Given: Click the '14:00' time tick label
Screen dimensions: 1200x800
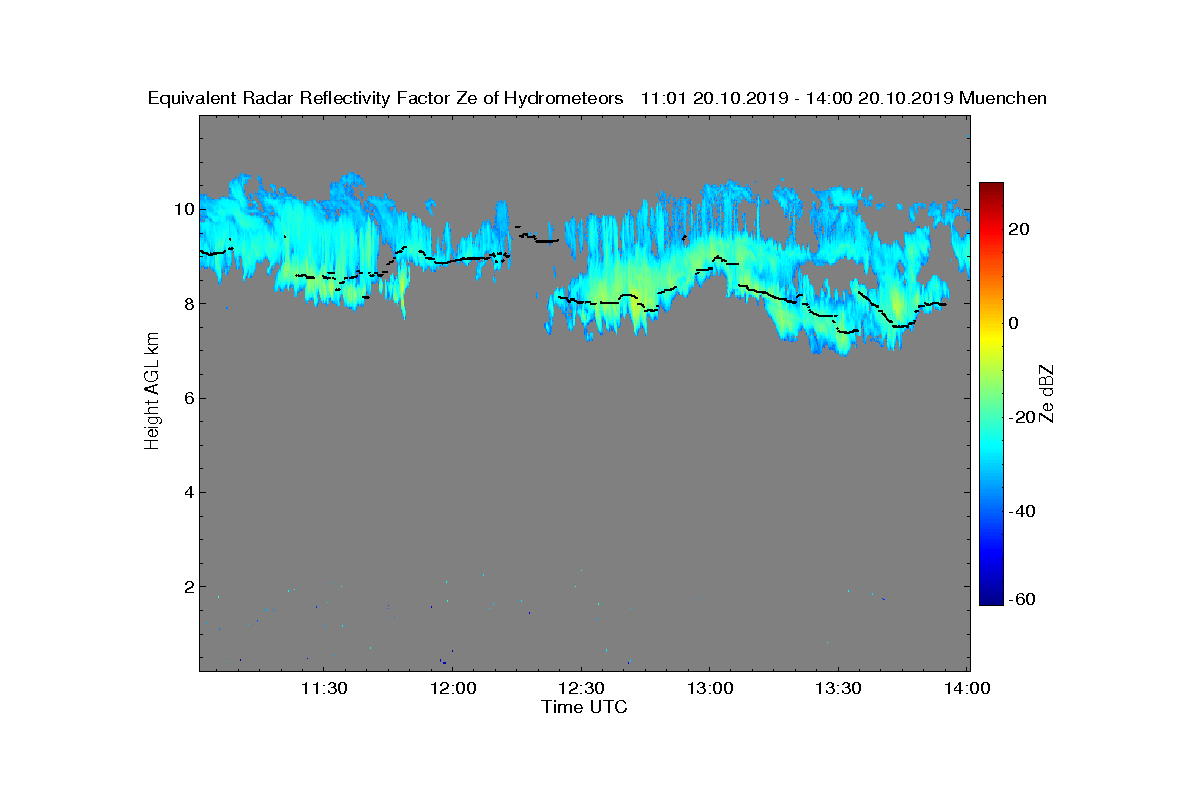Looking at the screenshot, I should coord(967,688).
